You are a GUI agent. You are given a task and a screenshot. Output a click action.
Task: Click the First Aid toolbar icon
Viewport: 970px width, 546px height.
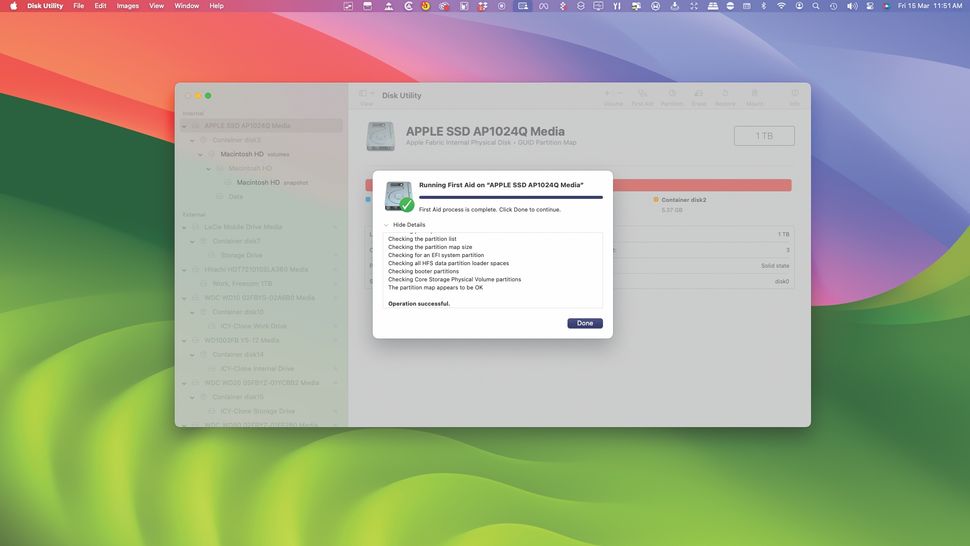pyautogui.click(x=642, y=93)
